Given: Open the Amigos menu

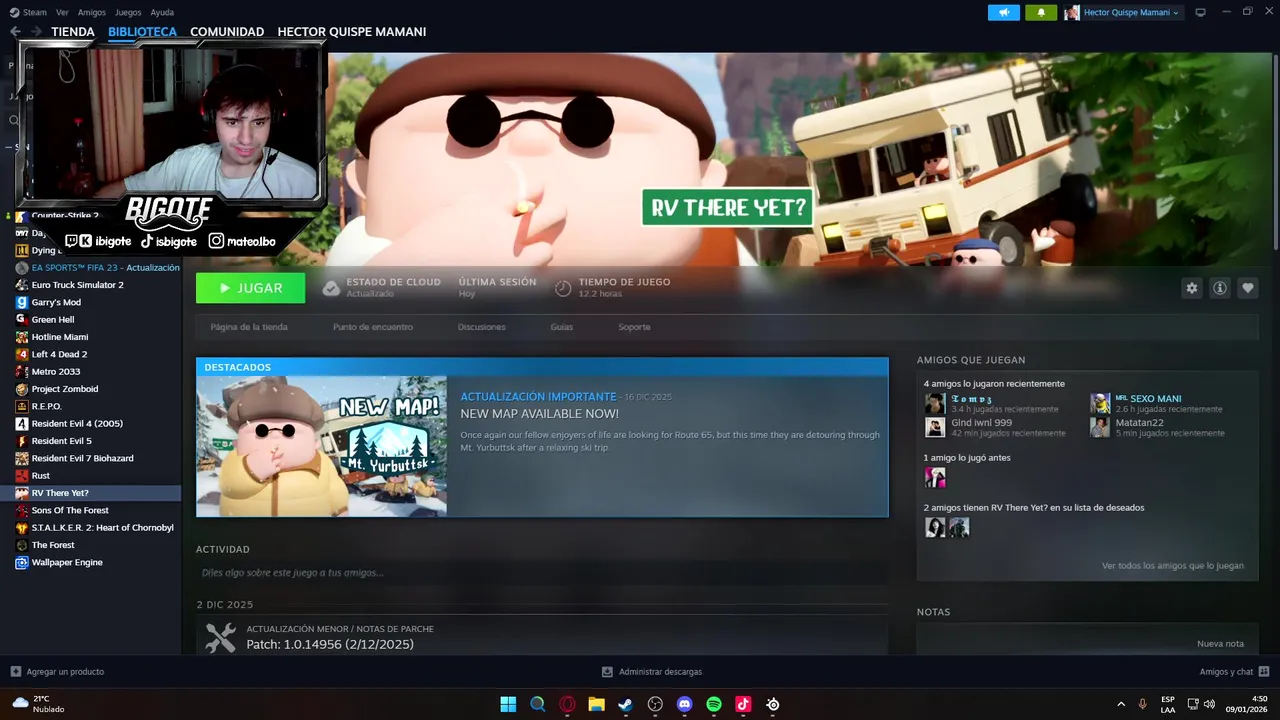Looking at the screenshot, I should click(x=92, y=12).
